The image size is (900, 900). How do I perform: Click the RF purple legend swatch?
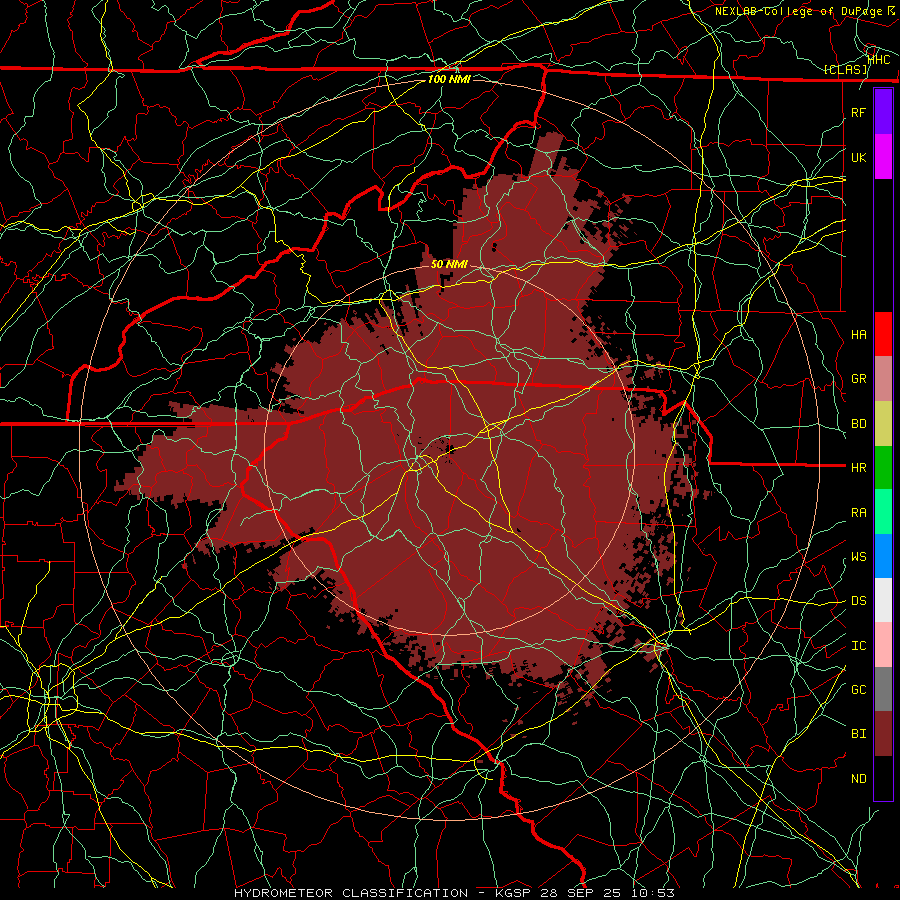pos(883,112)
